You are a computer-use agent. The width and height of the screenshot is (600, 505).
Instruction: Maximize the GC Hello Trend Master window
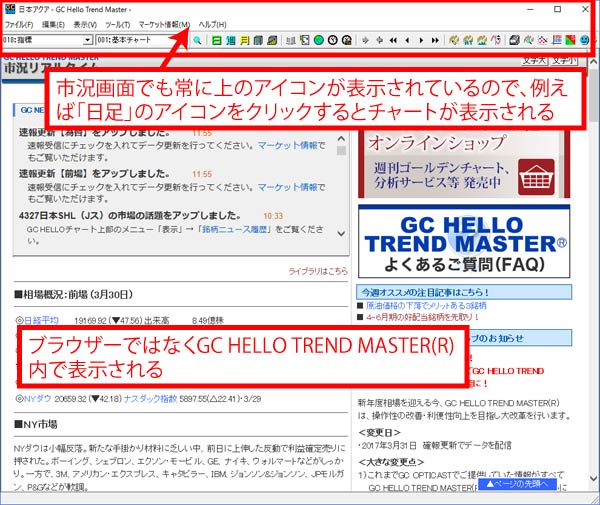[558, 9]
